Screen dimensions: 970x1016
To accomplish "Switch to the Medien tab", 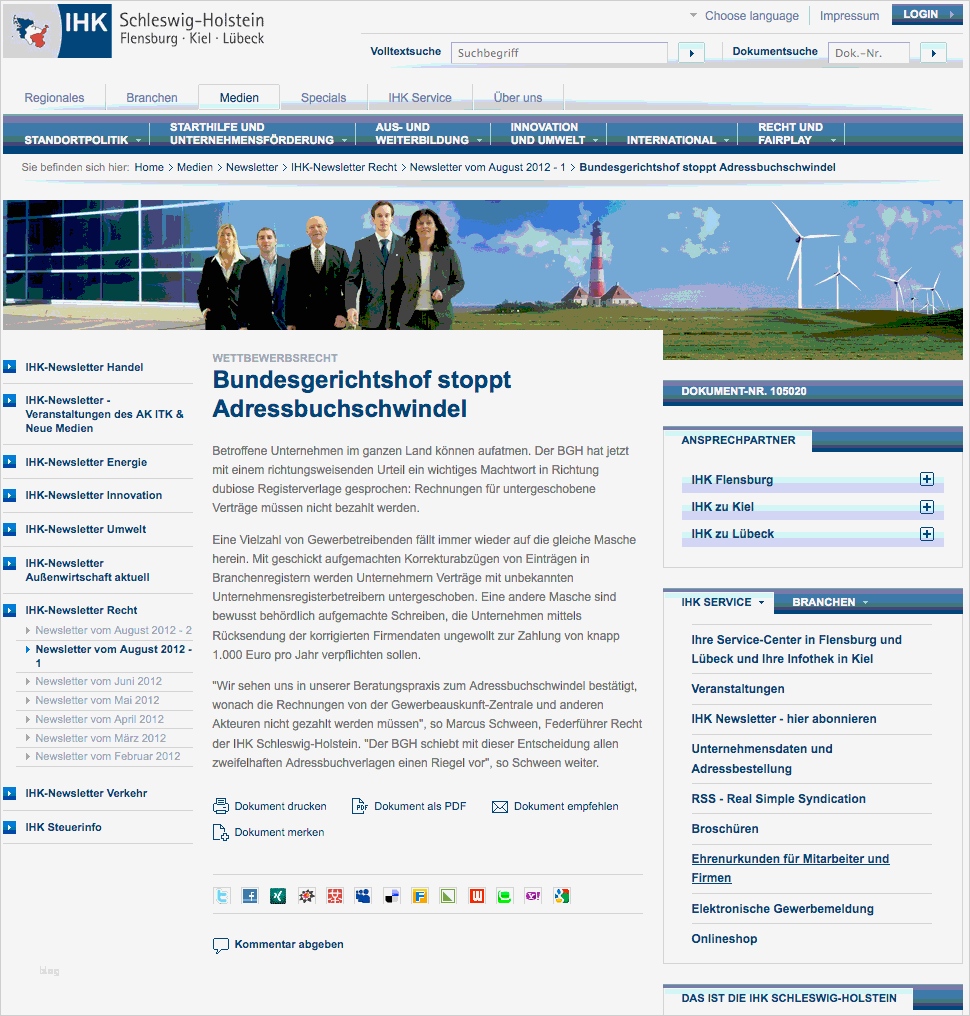I will (238, 97).
